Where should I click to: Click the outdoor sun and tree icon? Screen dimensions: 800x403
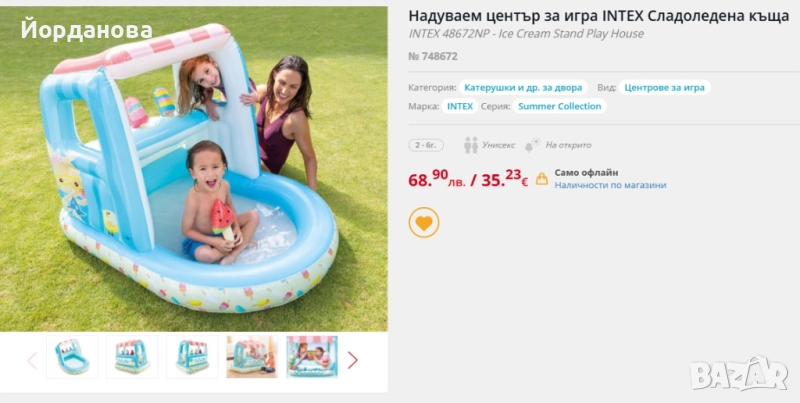533,145
